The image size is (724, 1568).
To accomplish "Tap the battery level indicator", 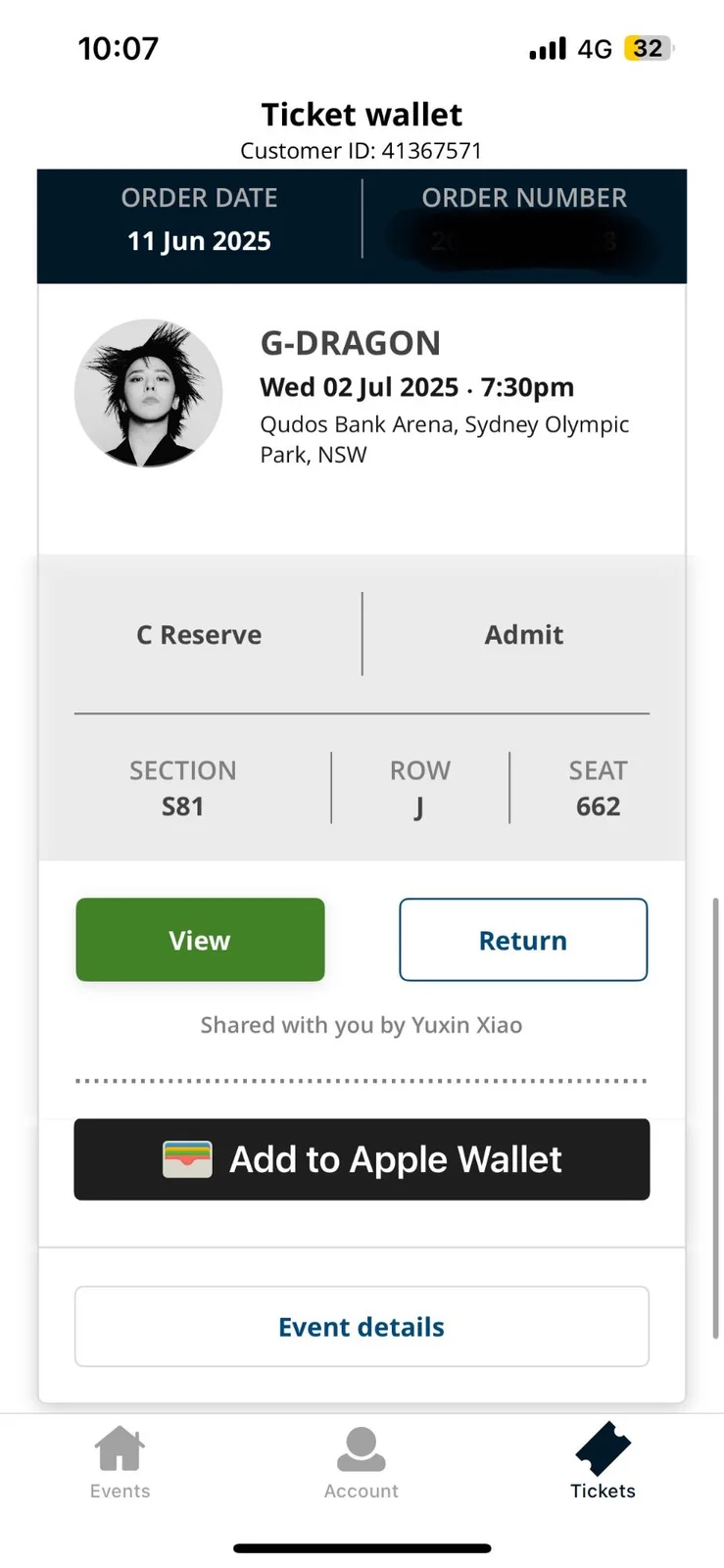I will 649,48.
